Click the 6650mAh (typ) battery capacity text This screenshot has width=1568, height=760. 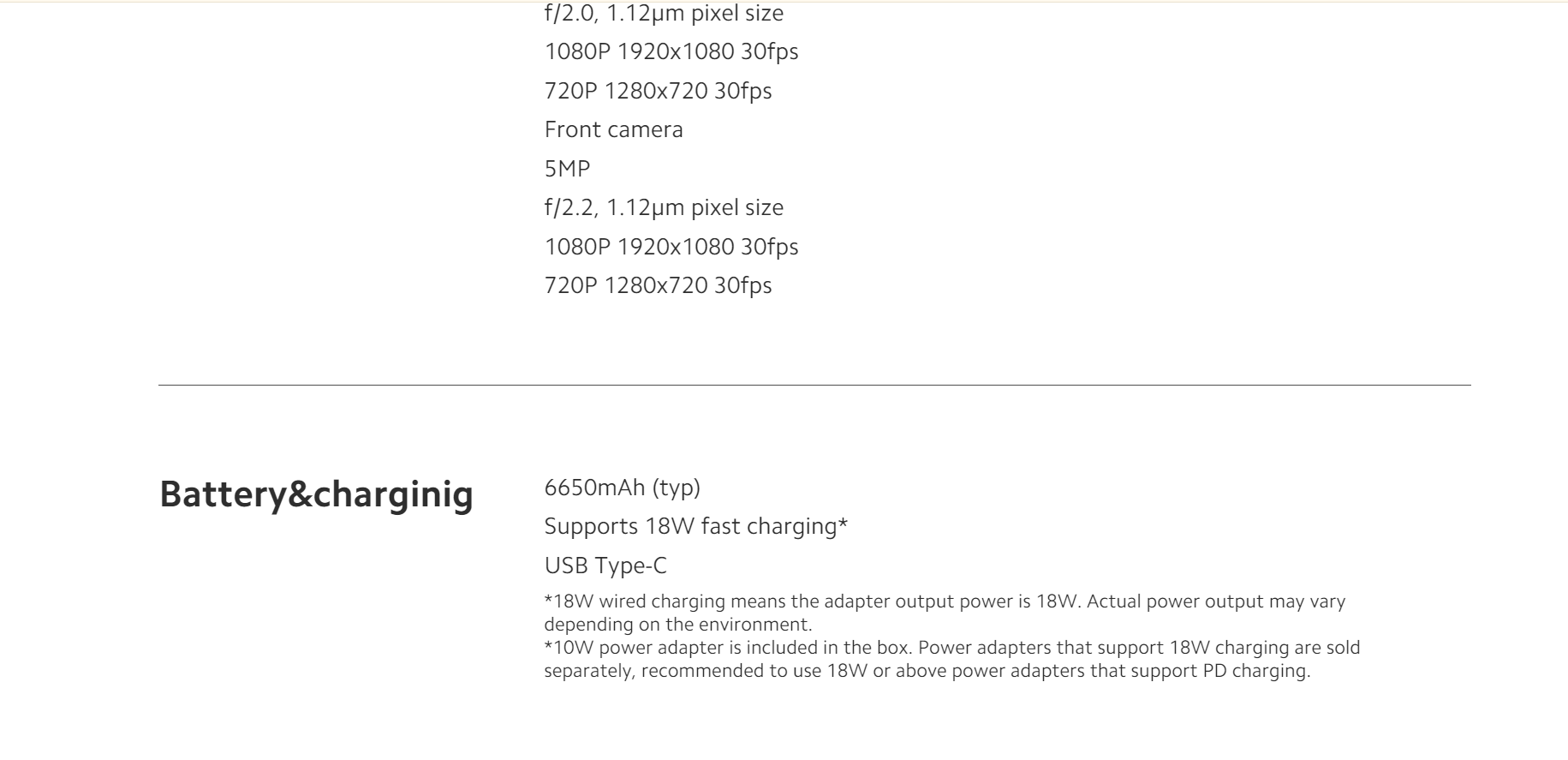(623, 488)
